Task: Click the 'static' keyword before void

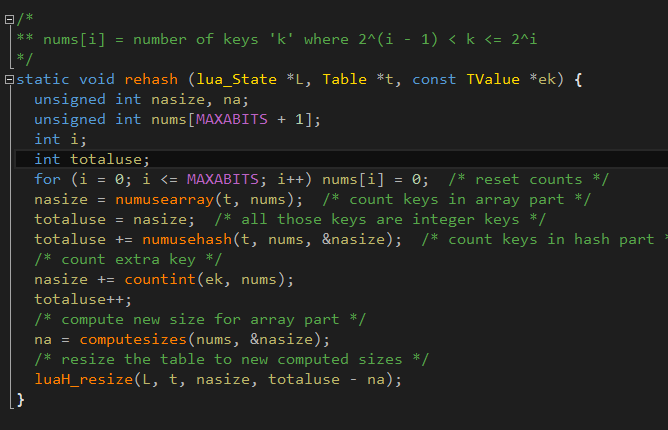Action: pyautogui.click(x=43, y=79)
